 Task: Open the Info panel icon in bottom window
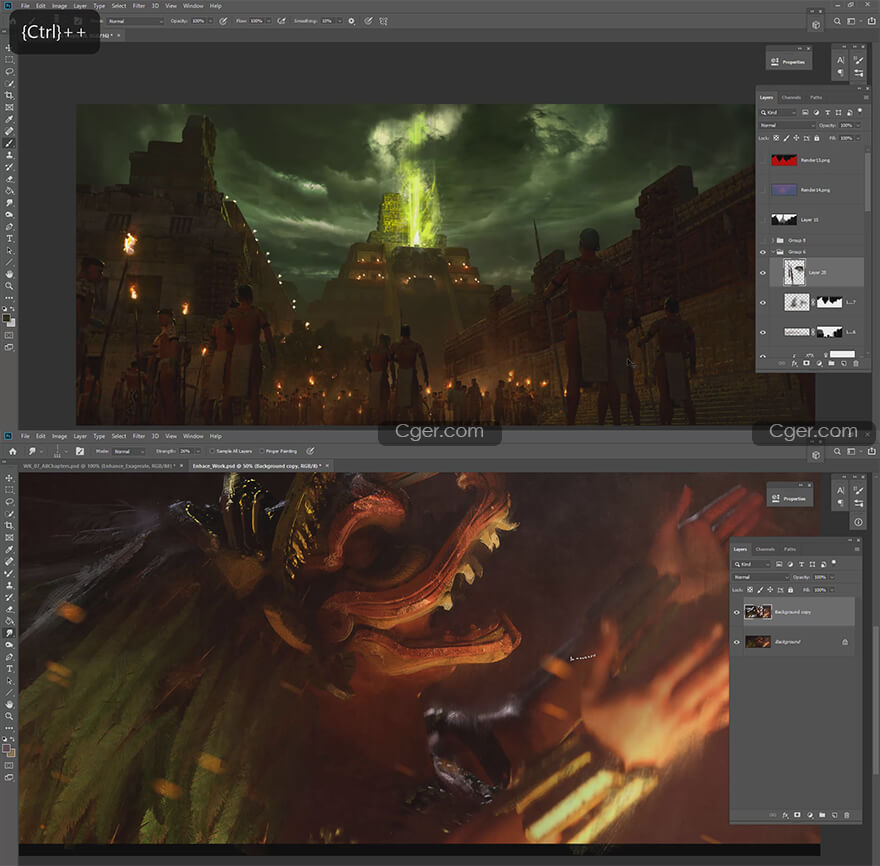click(x=858, y=522)
